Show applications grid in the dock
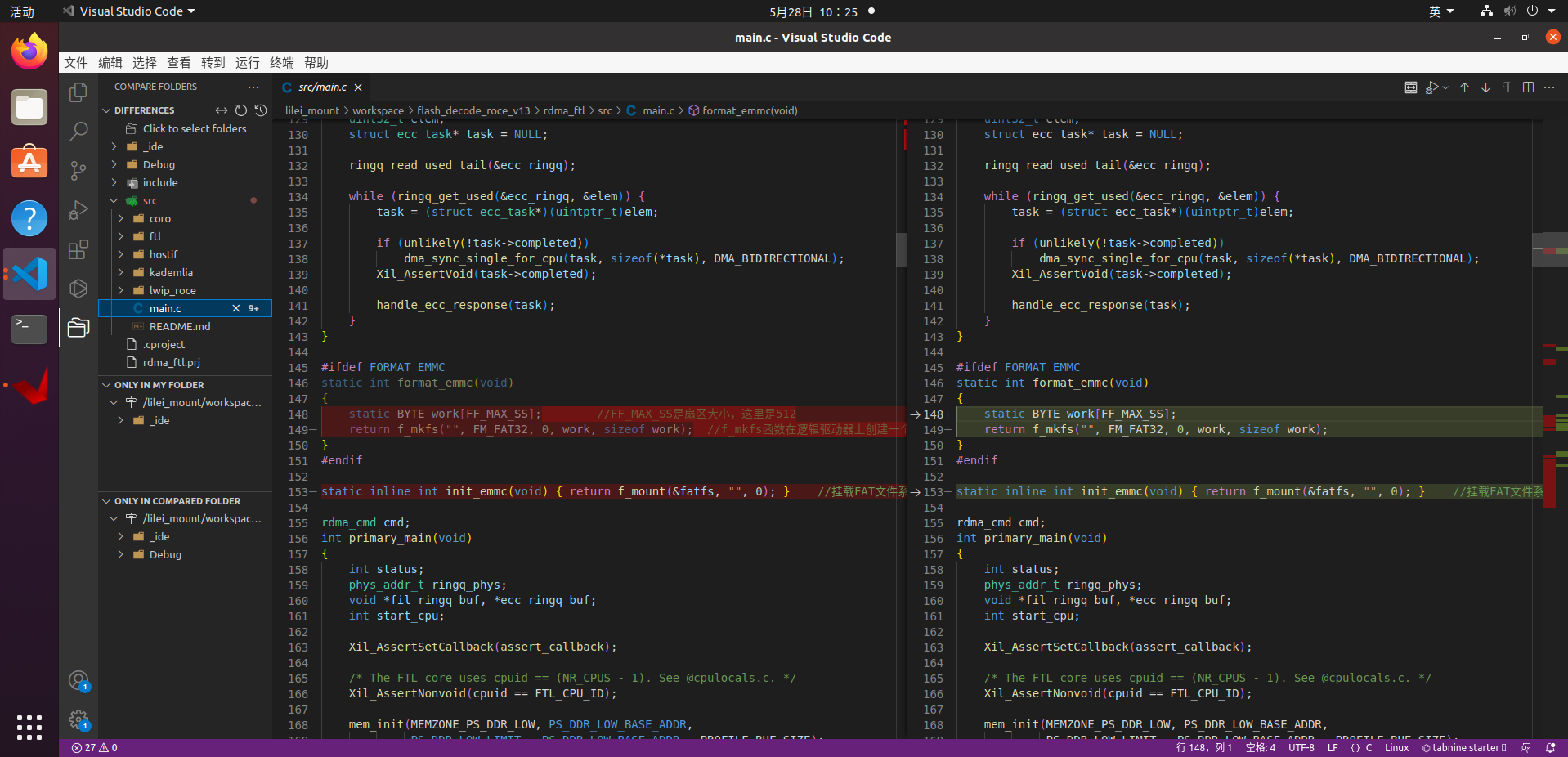The height and width of the screenshot is (757, 1568). (x=29, y=727)
